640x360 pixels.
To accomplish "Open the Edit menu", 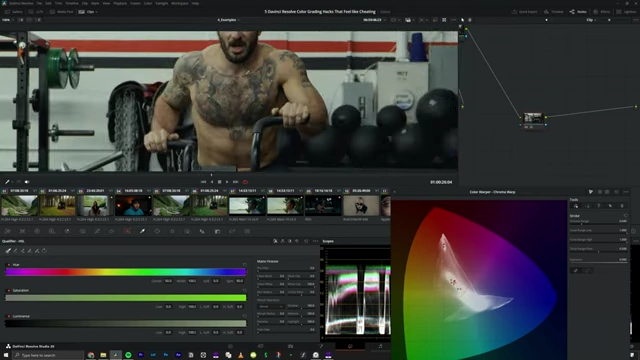I will pyautogui.click(x=49, y=3).
